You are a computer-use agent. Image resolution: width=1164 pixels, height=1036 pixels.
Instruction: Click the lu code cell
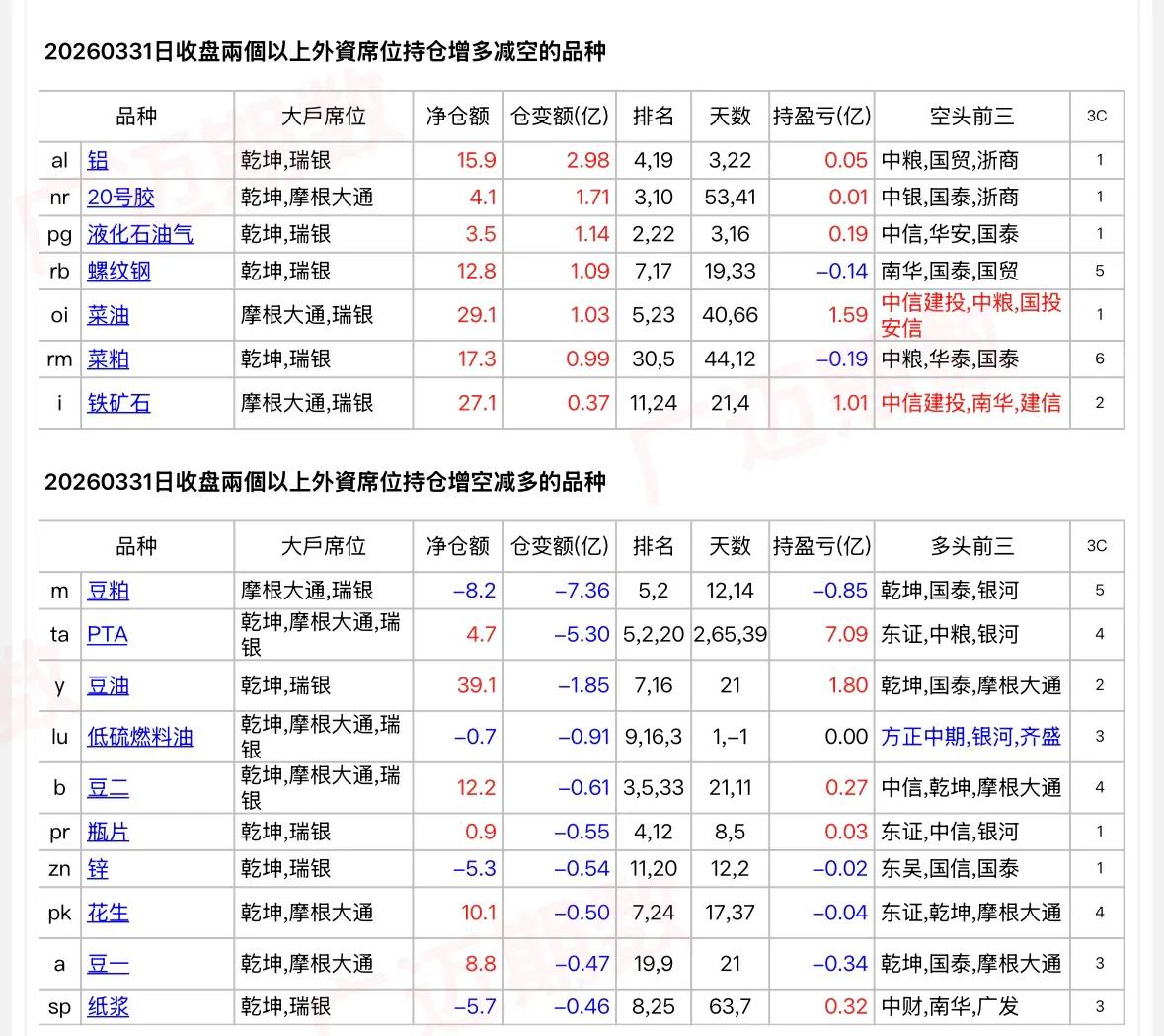point(59,737)
